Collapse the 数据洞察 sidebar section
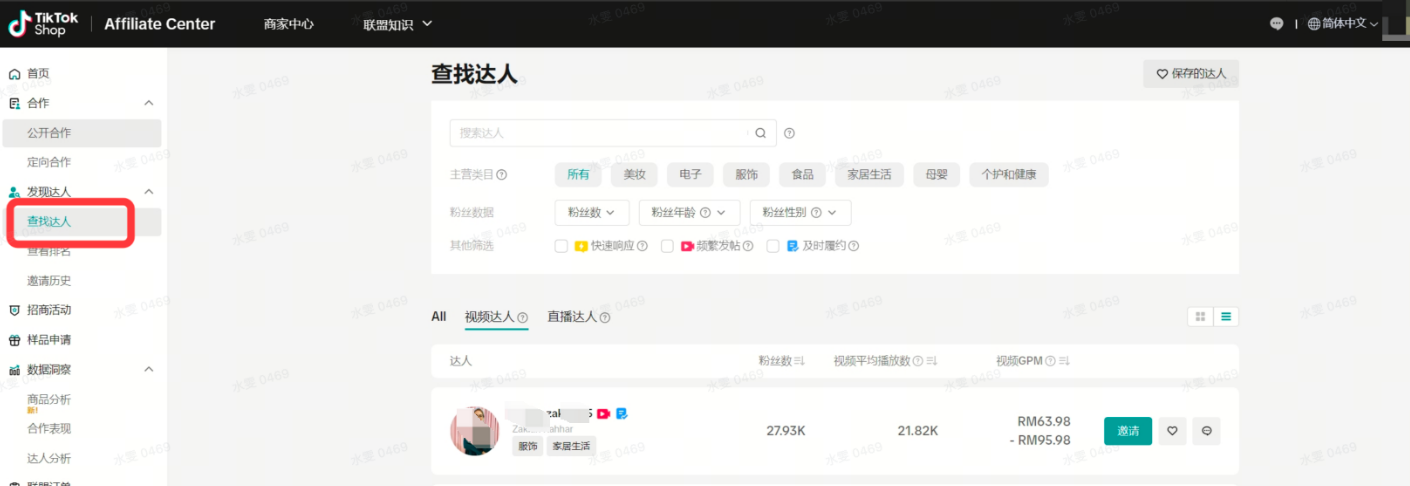The image size is (1410, 486). [x=149, y=370]
